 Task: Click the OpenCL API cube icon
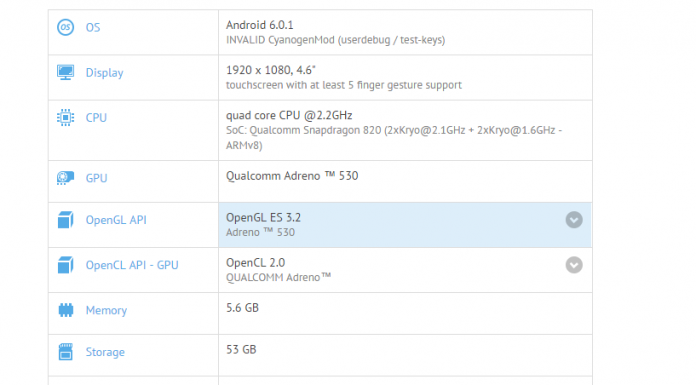[65, 265]
